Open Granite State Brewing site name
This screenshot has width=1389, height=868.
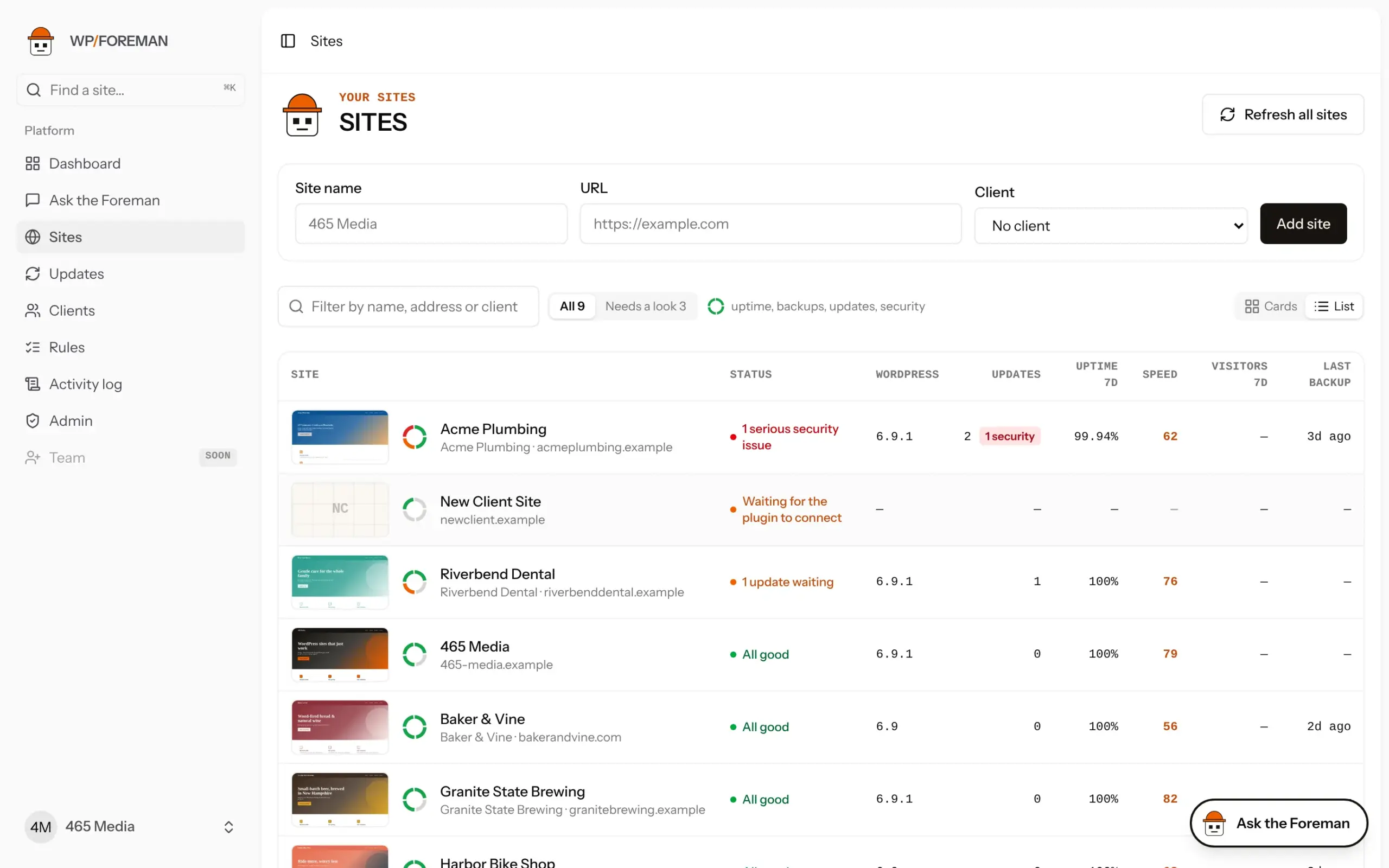512,792
